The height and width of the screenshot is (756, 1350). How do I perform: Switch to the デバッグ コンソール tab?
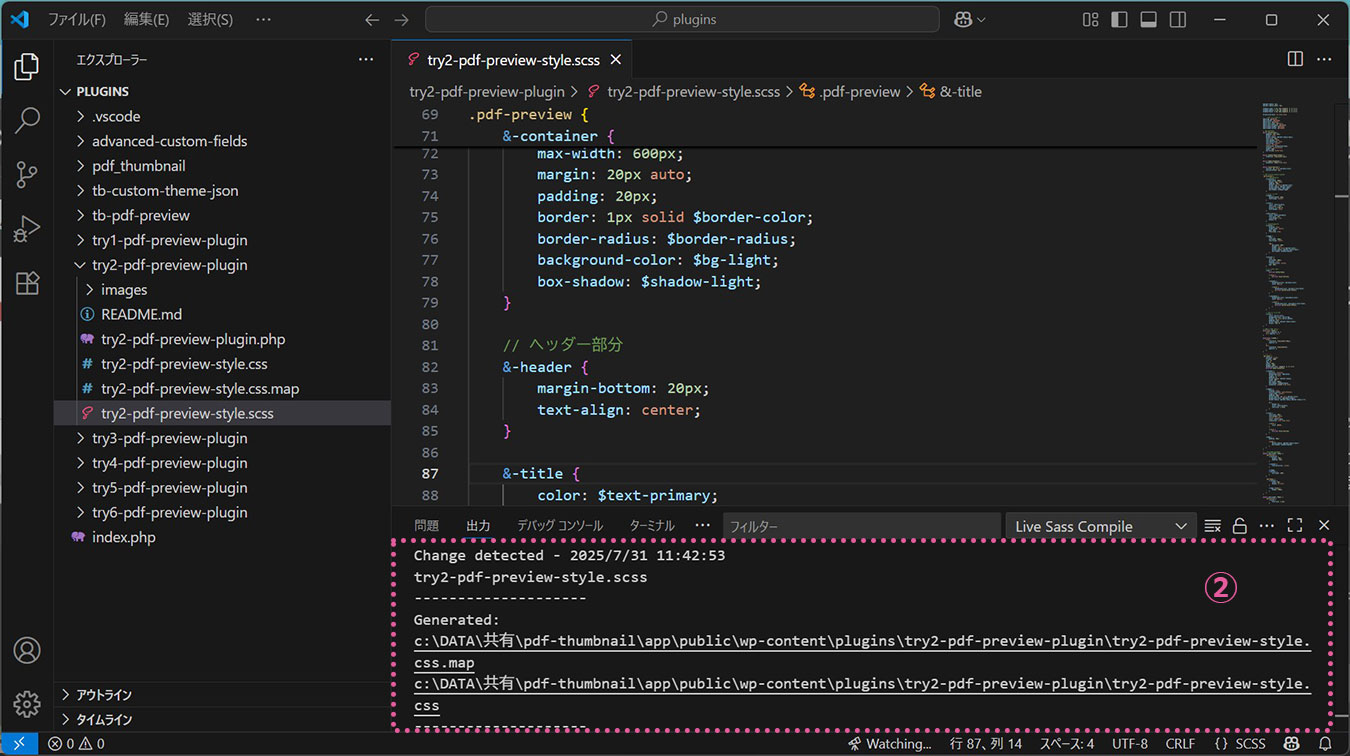pyautogui.click(x=560, y=526)
